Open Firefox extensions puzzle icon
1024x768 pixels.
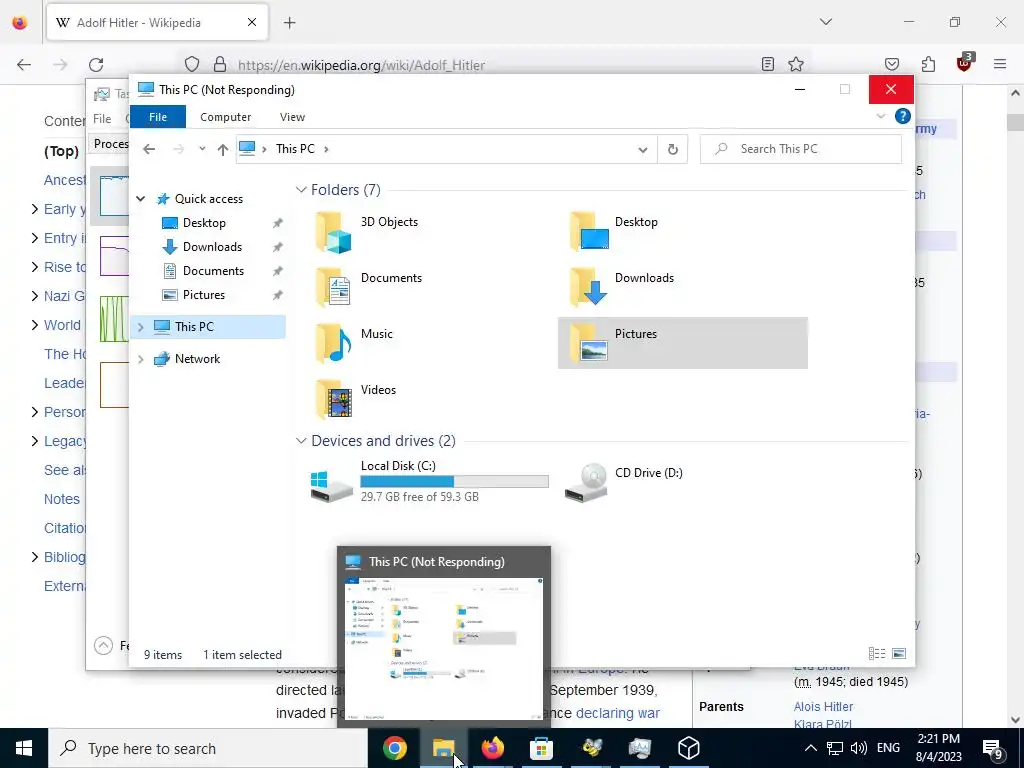928,64
